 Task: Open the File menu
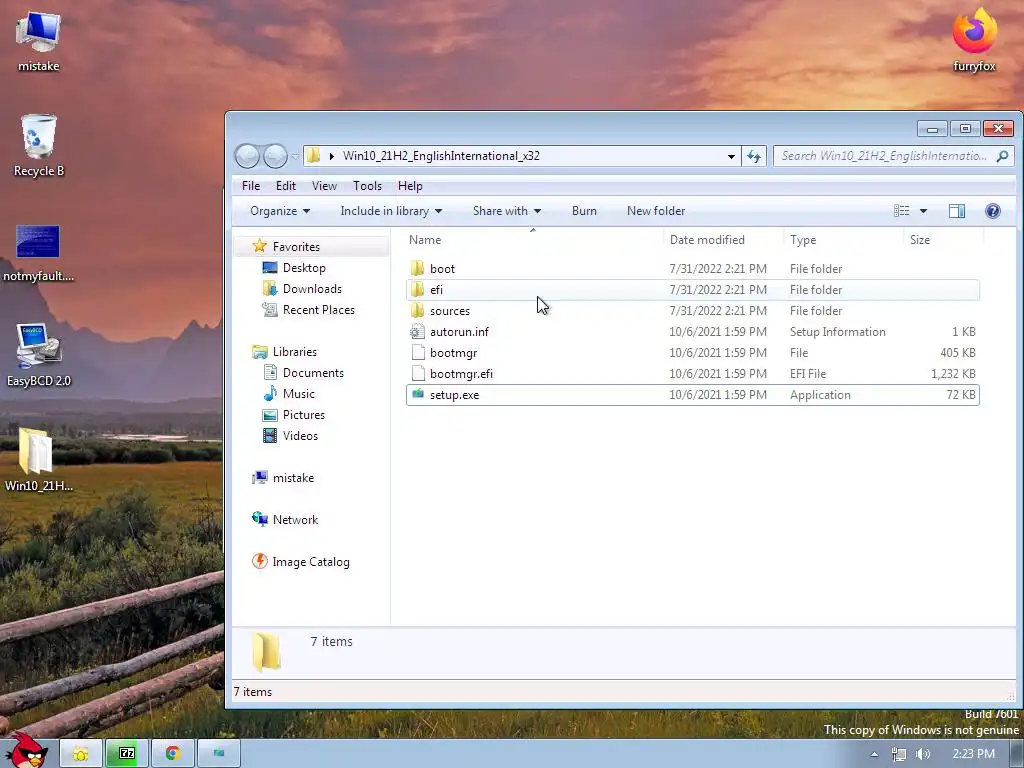(251, 186)
